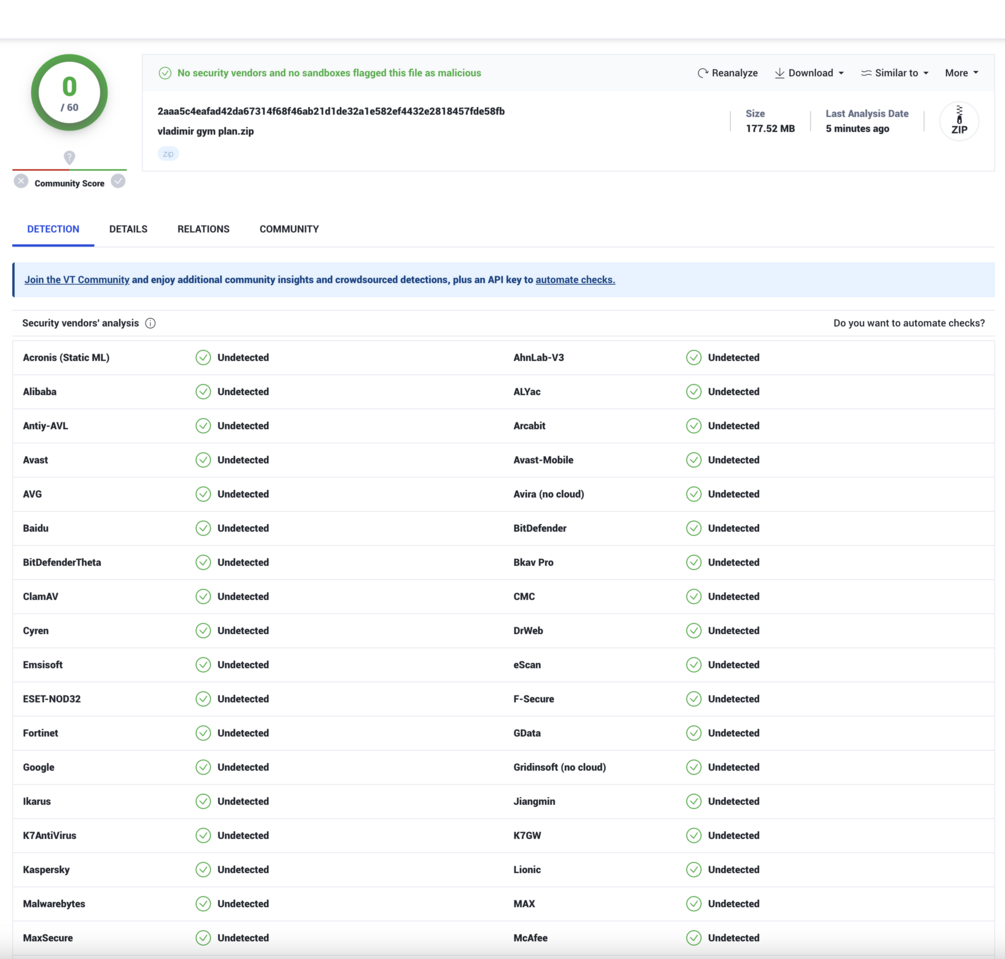
Task: Click the 5 minutes ago analysis date
Action: (x=857, y=129)
